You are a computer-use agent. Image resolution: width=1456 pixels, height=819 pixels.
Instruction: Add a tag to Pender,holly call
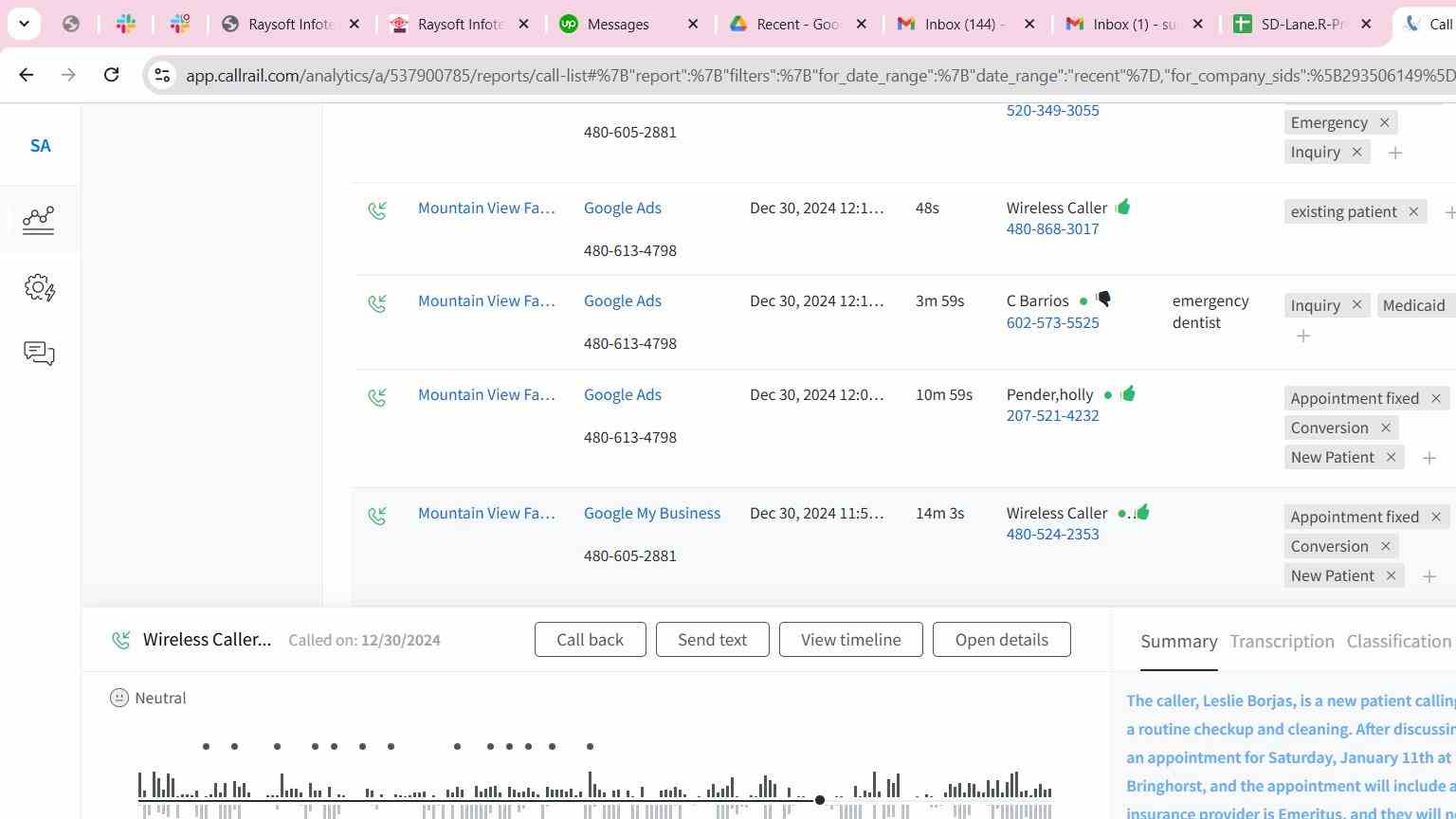[x=1429, y=458]
